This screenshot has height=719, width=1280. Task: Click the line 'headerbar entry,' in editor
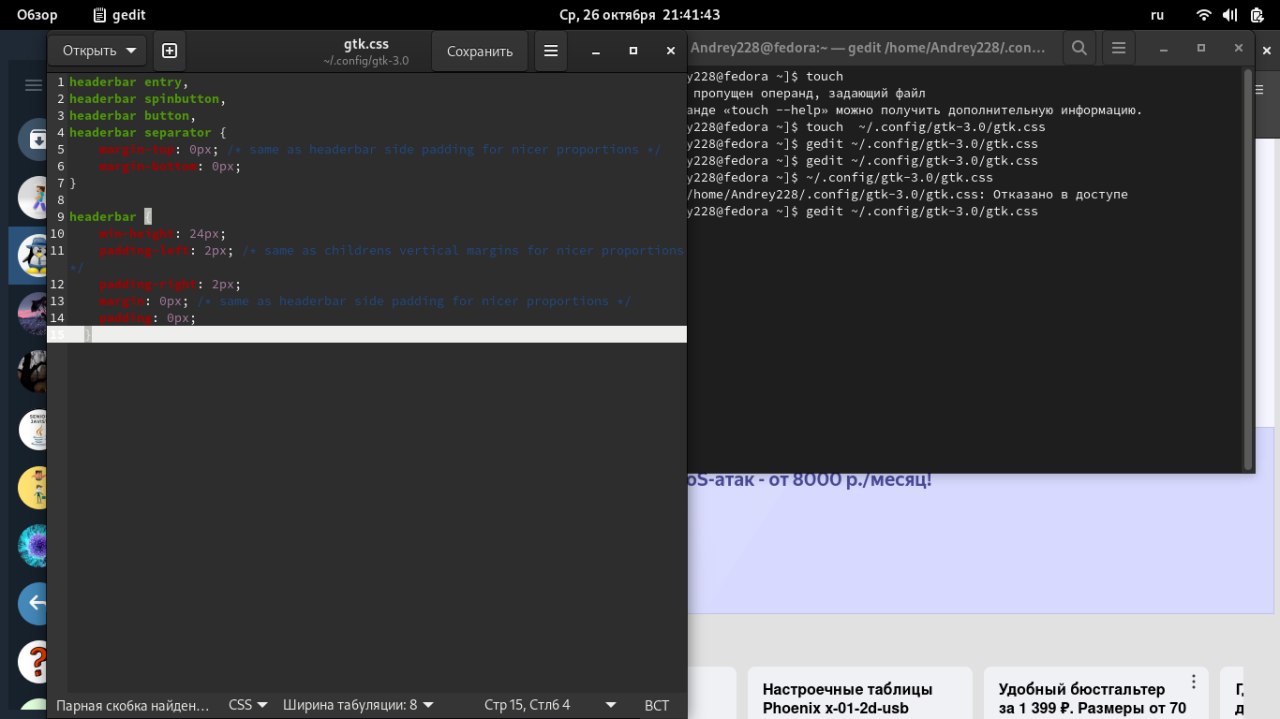128,82
